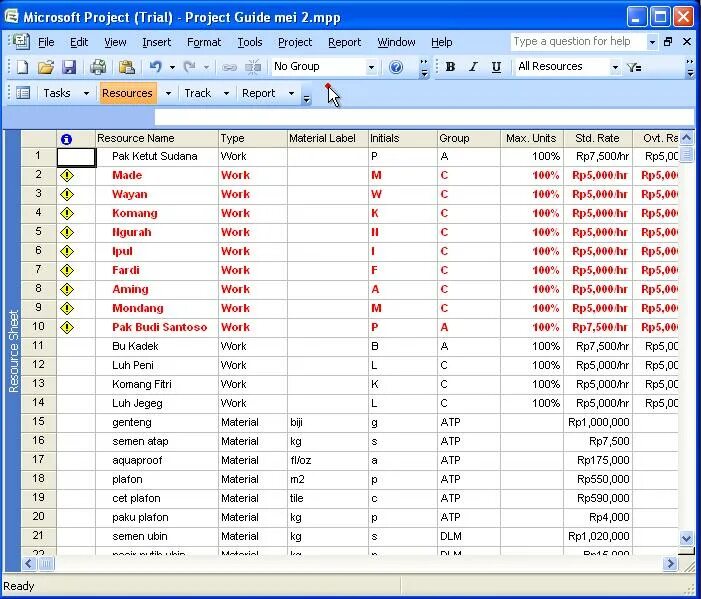Click the Redo arrow icon
This screenshot has height=599, width=701.
click(x=190, y=67)
